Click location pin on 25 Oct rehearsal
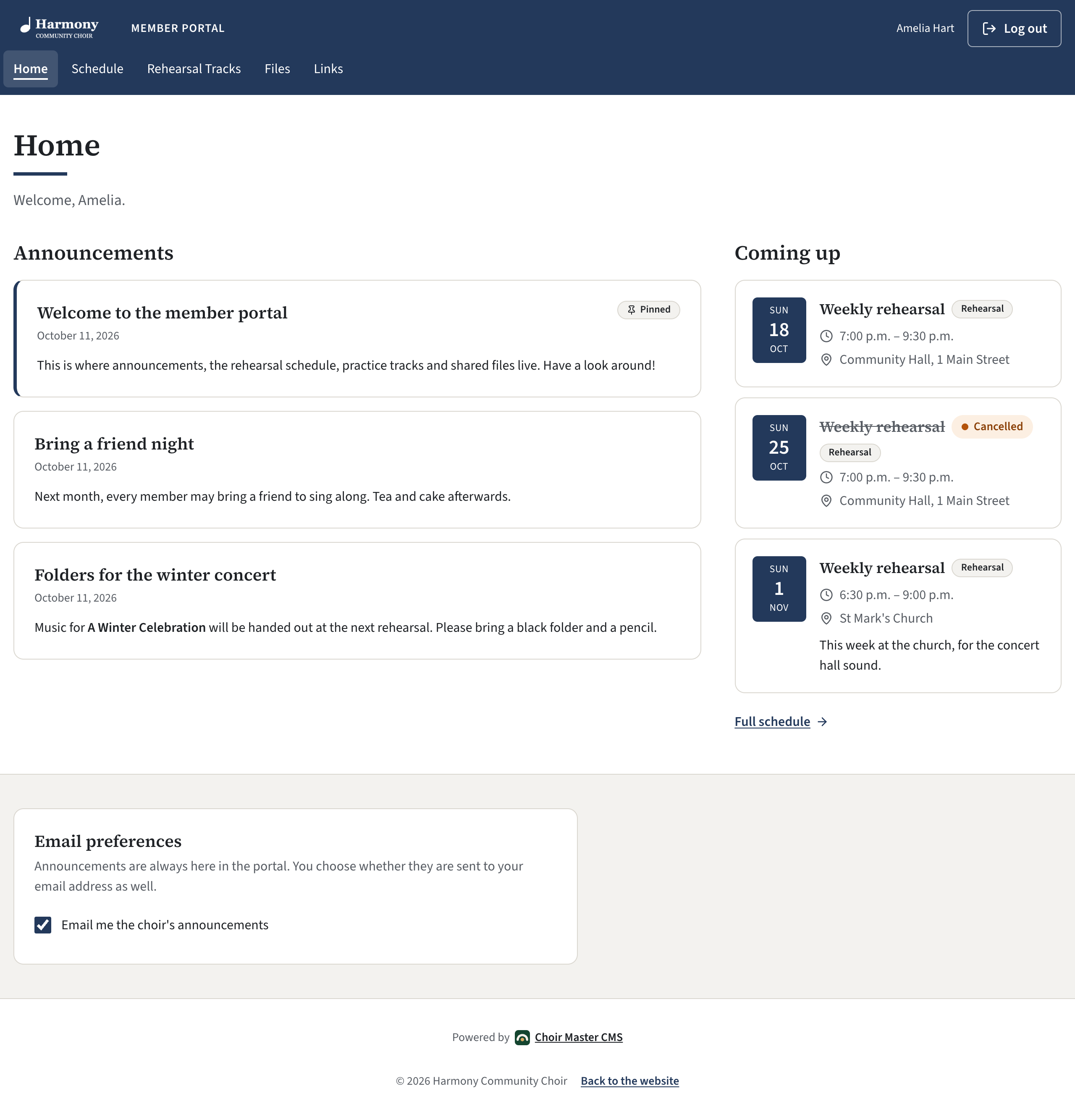The width and height of the screenshot is (1075, 1120). [x=826, y=501]
